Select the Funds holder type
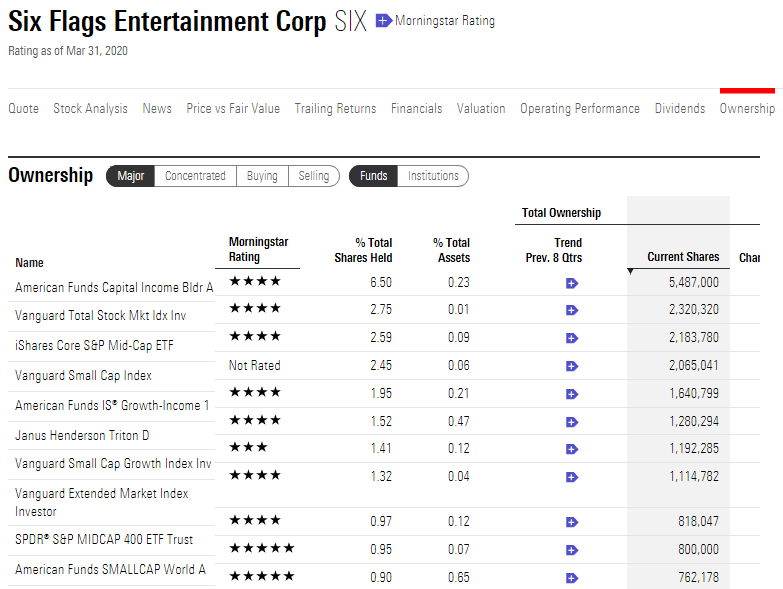This screenshot has width=783, height=589. point(374,176)
